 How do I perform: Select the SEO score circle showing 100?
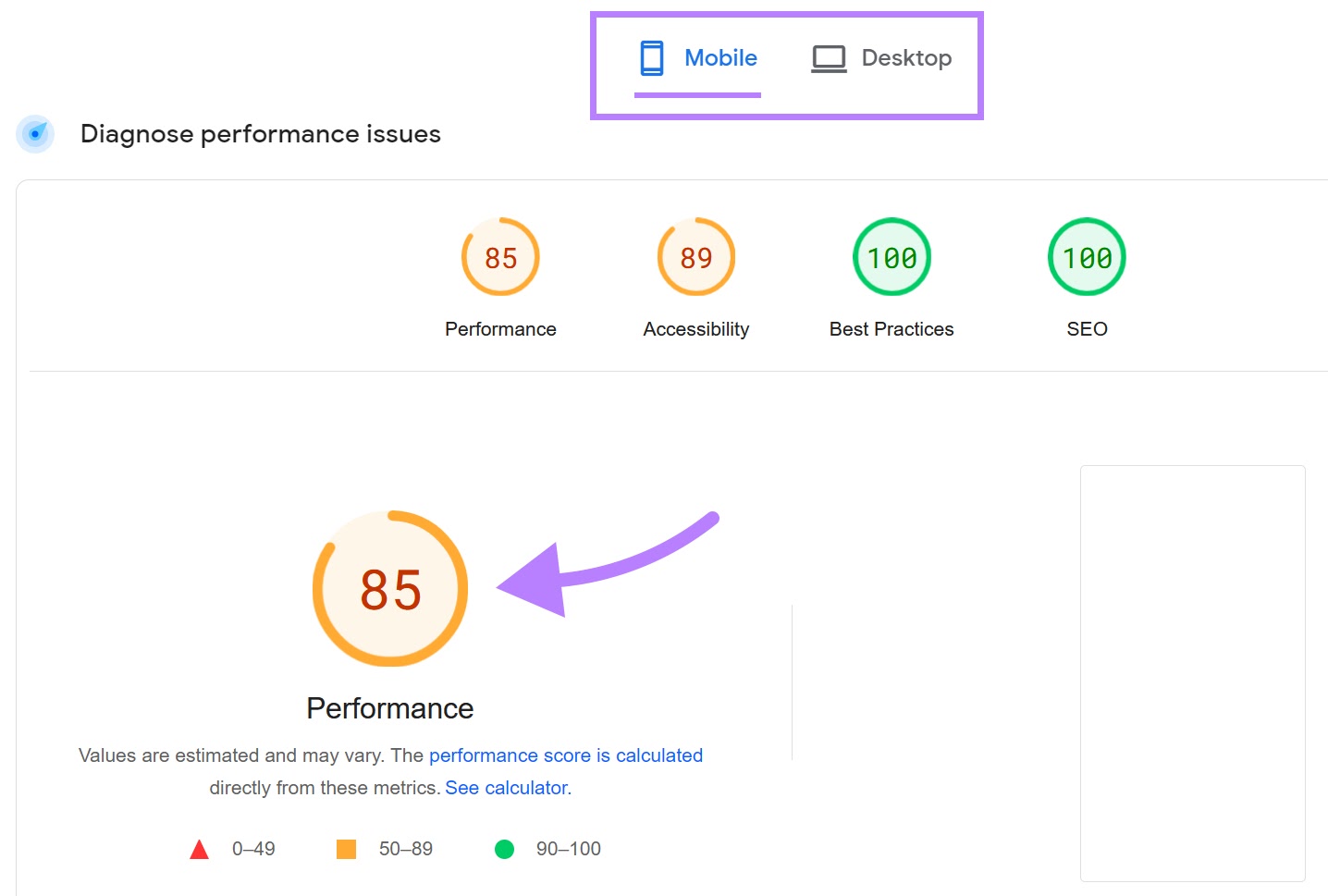click(1086, 257)
